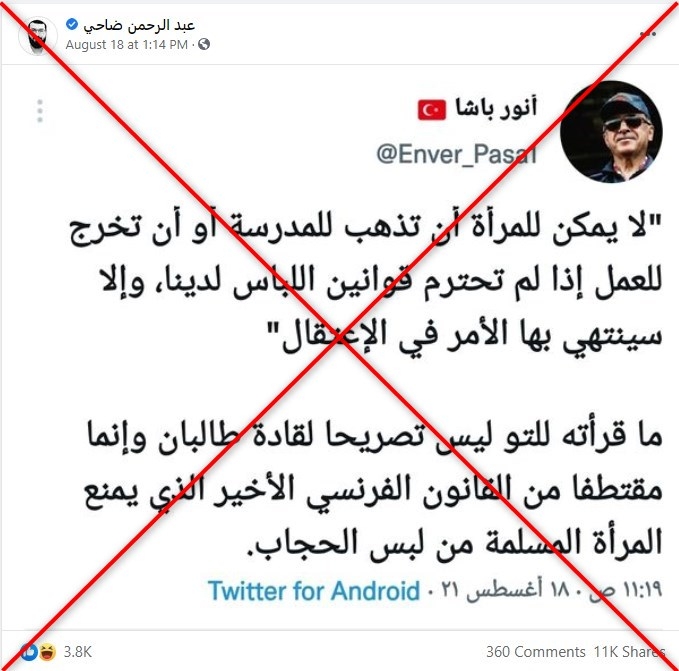Open the tweet's vertical three-dot menu

40,111
